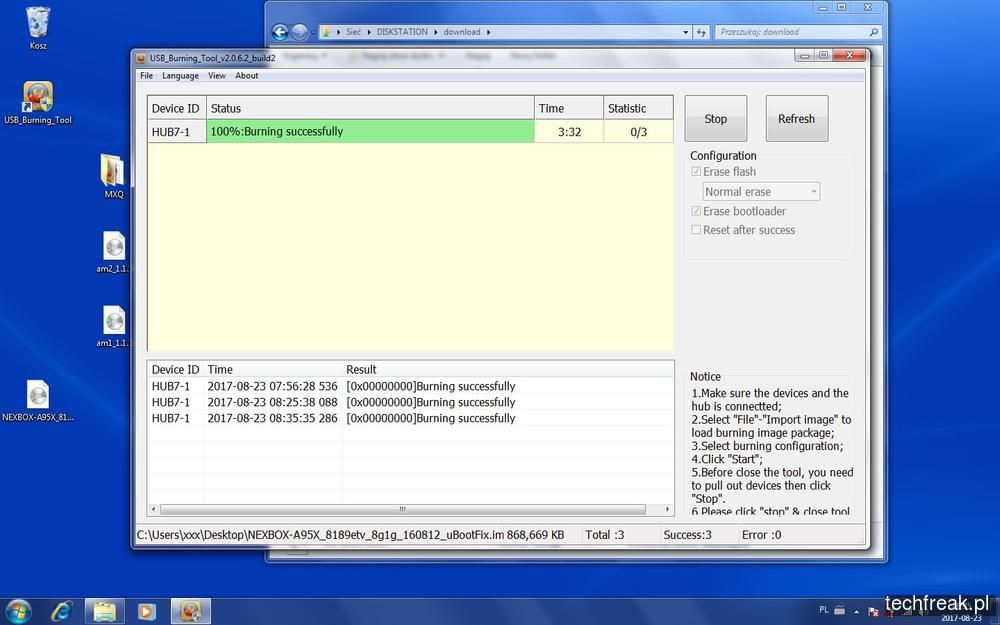Launch Internet Explorer from taskbar
The height and width of the screenshot is (625, 1000).
pos(62,612)
